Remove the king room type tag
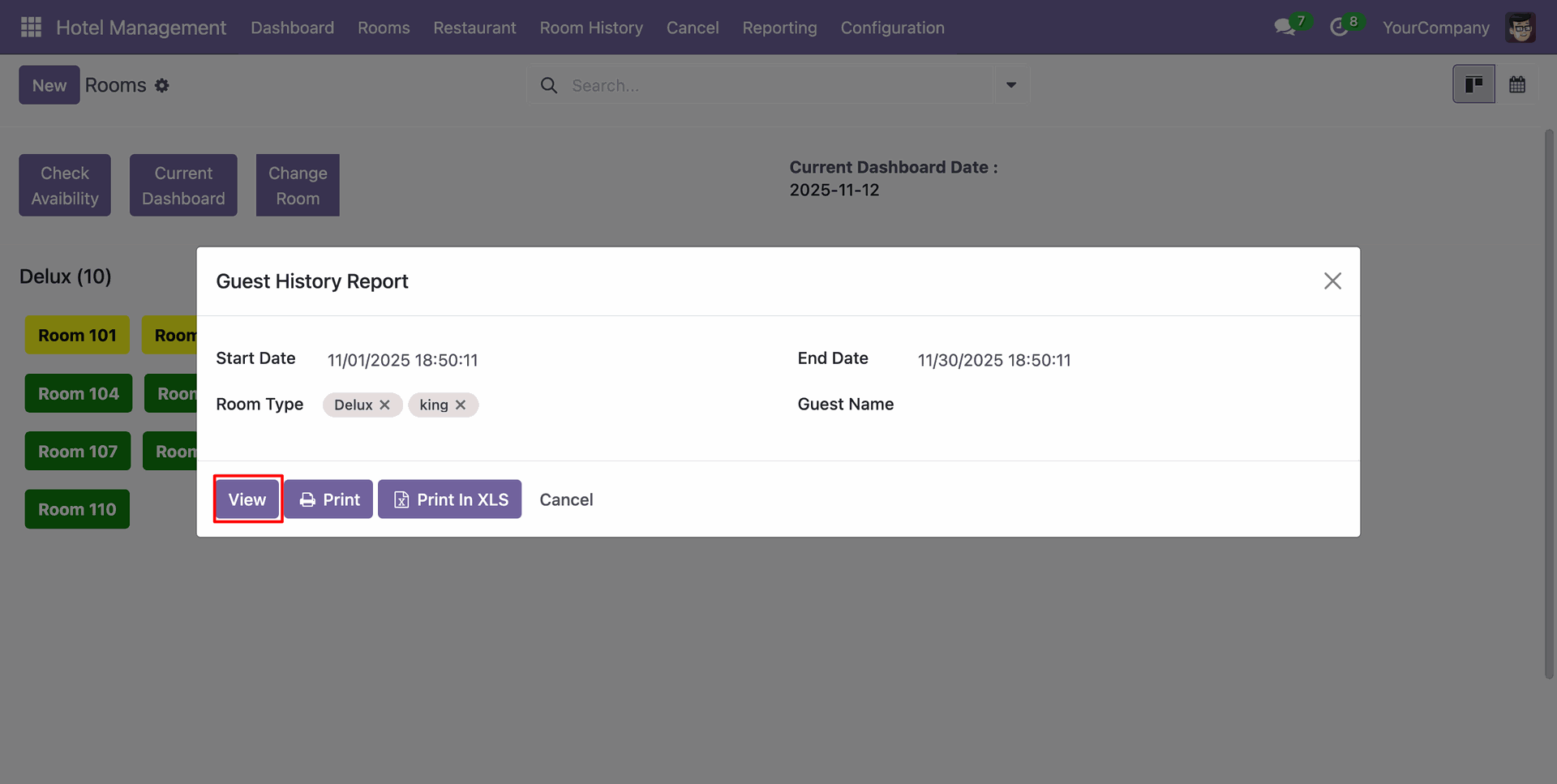 pos(461,405)
